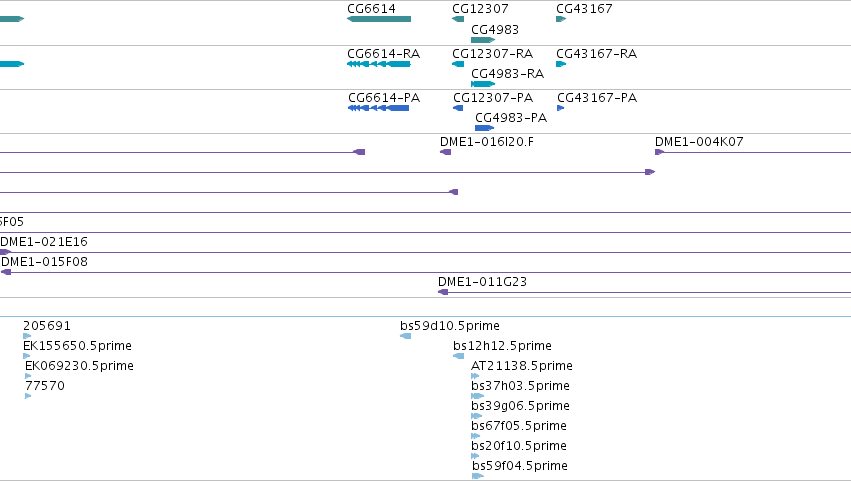Click the CG12307-RA label text
This screenshot has width=851, height=481.
pyautogui.click(x=493, y=54)
